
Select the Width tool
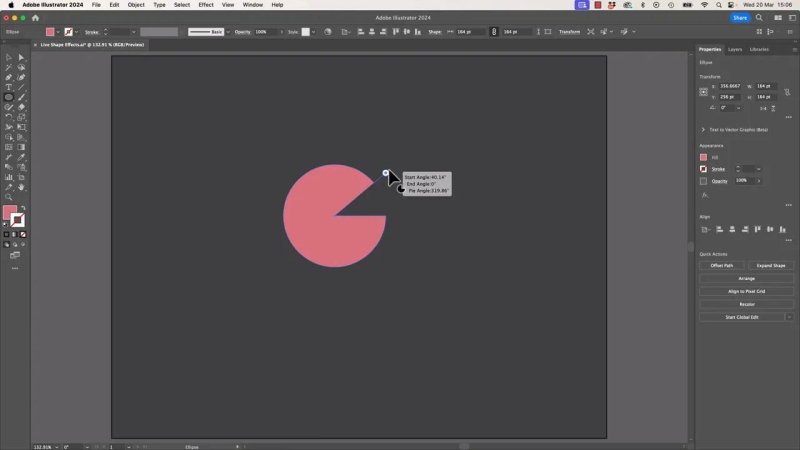tap(9, 127)
